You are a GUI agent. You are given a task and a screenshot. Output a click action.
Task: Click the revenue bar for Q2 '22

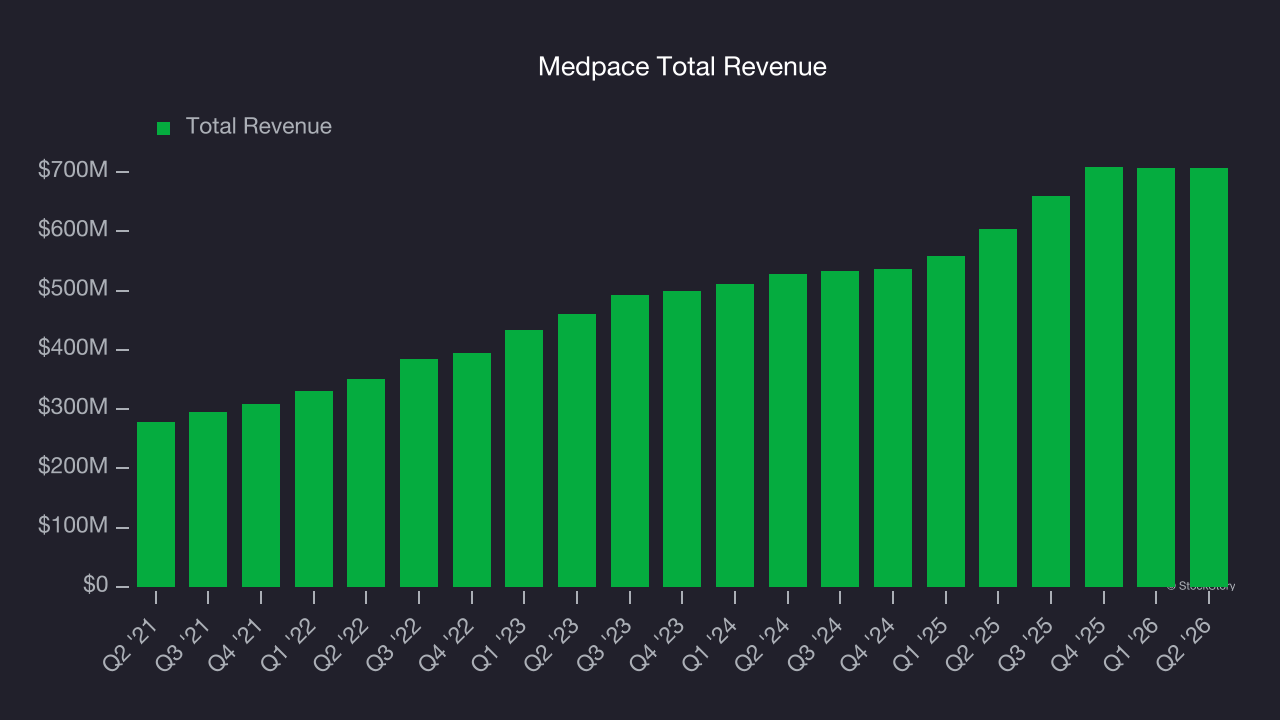[366, 483]
